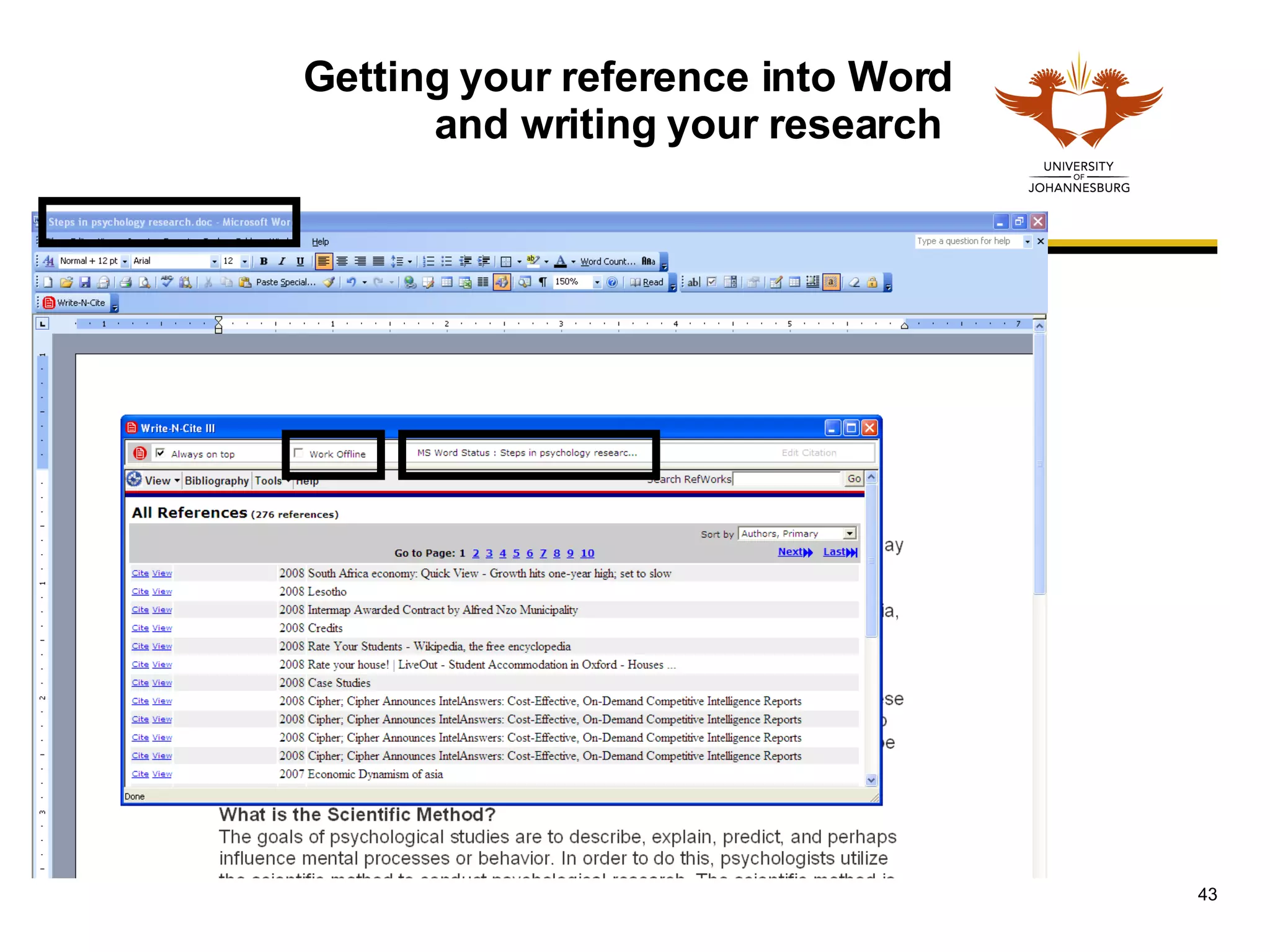1270x952 pixels.
Task: Toggle form field shading icon
Action: coord(831,283)
